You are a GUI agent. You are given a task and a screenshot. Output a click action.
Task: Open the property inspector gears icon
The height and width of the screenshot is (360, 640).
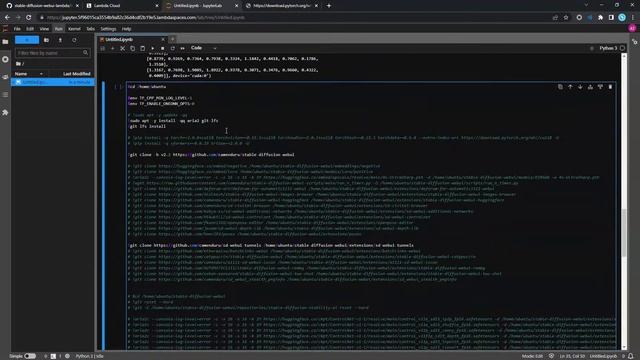(x=635, y=42)
